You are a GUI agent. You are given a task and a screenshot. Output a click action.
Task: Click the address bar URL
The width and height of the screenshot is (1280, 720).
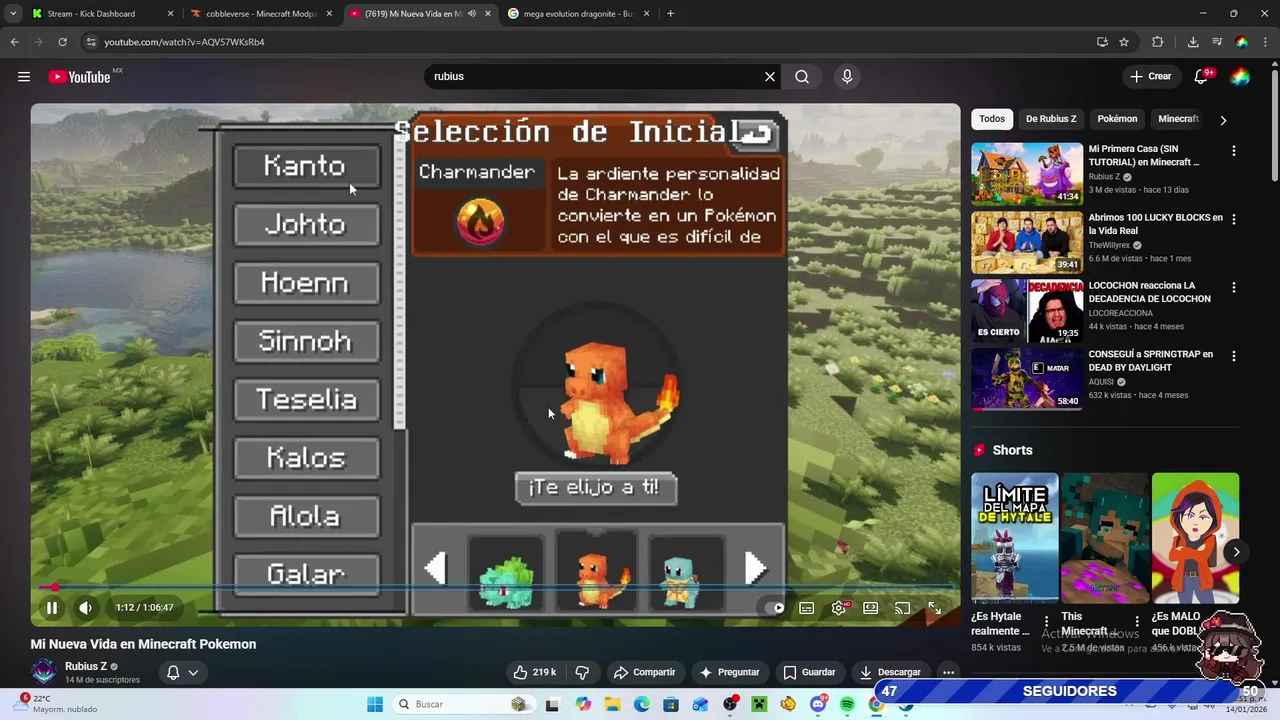pos(184,42)
